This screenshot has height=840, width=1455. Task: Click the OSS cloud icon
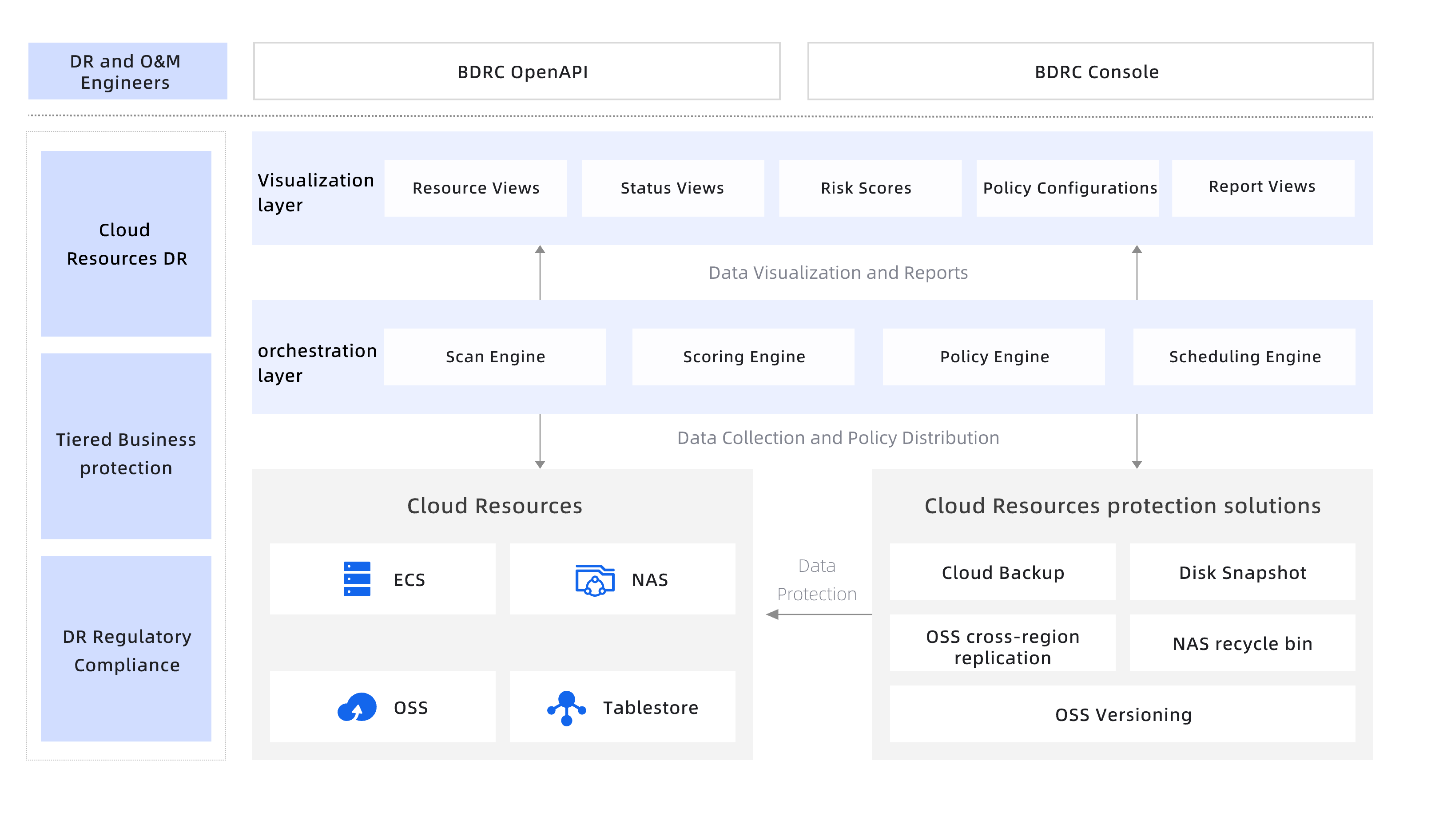pyautogui.click(x=357, y=707)
